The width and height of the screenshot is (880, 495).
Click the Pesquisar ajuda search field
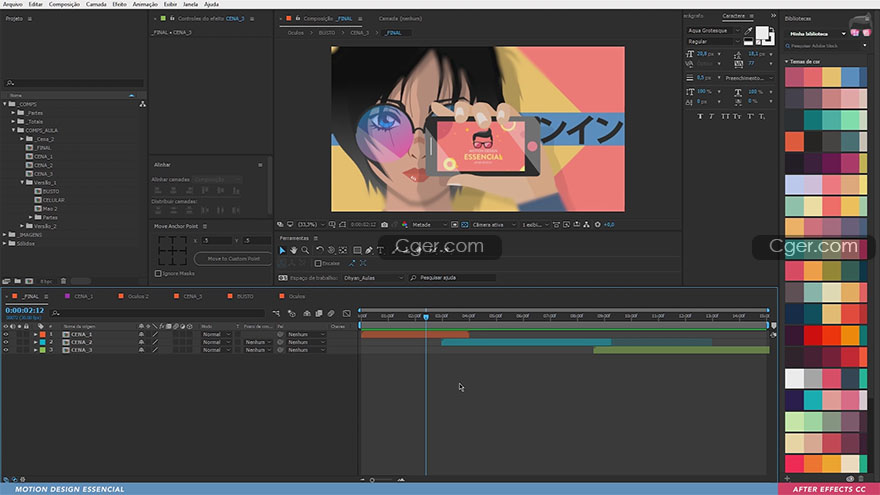[x=452, y=278]
